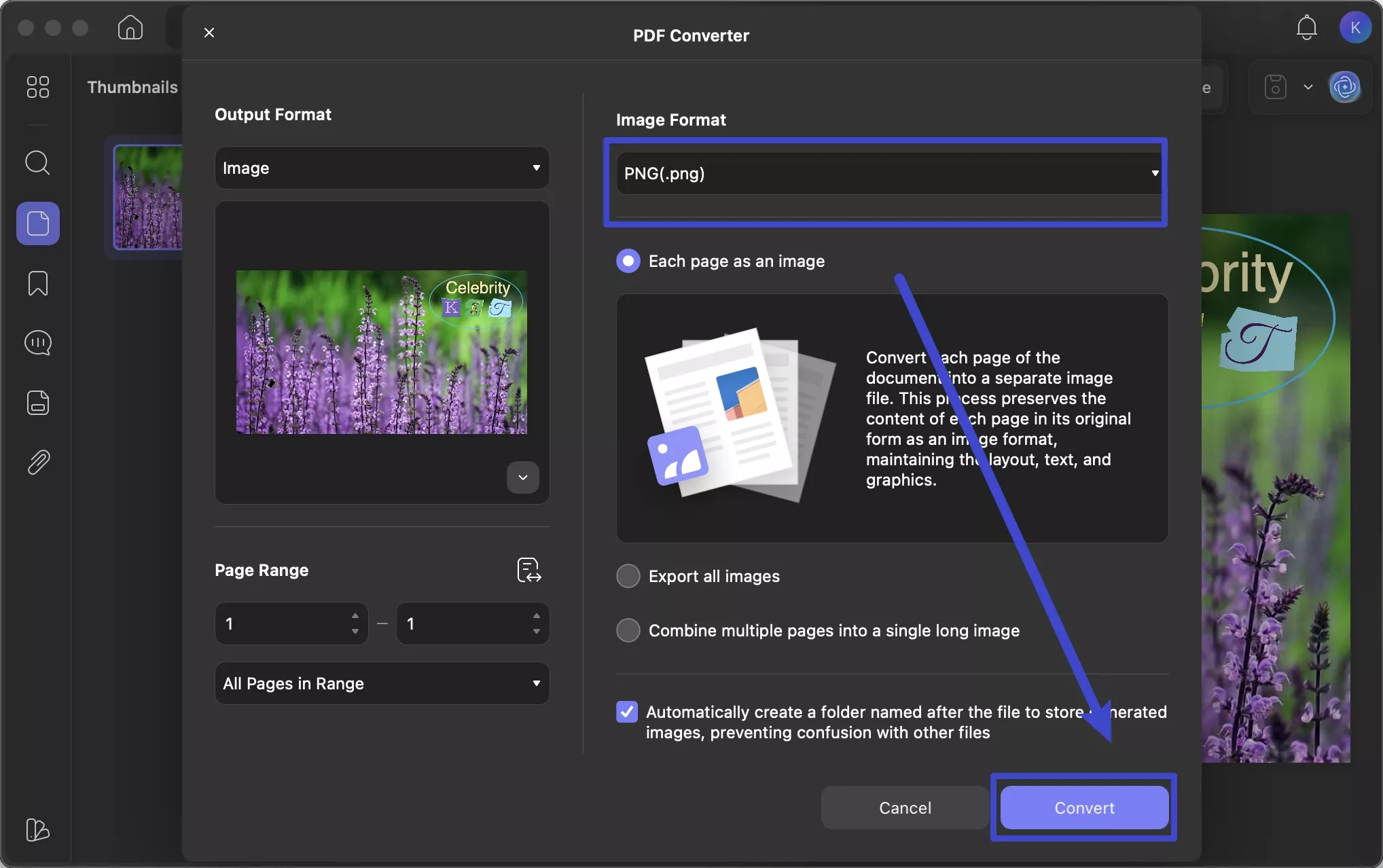Select Each page as an image
Viewport: 1383px width, 868px height.
coord(628,261)
